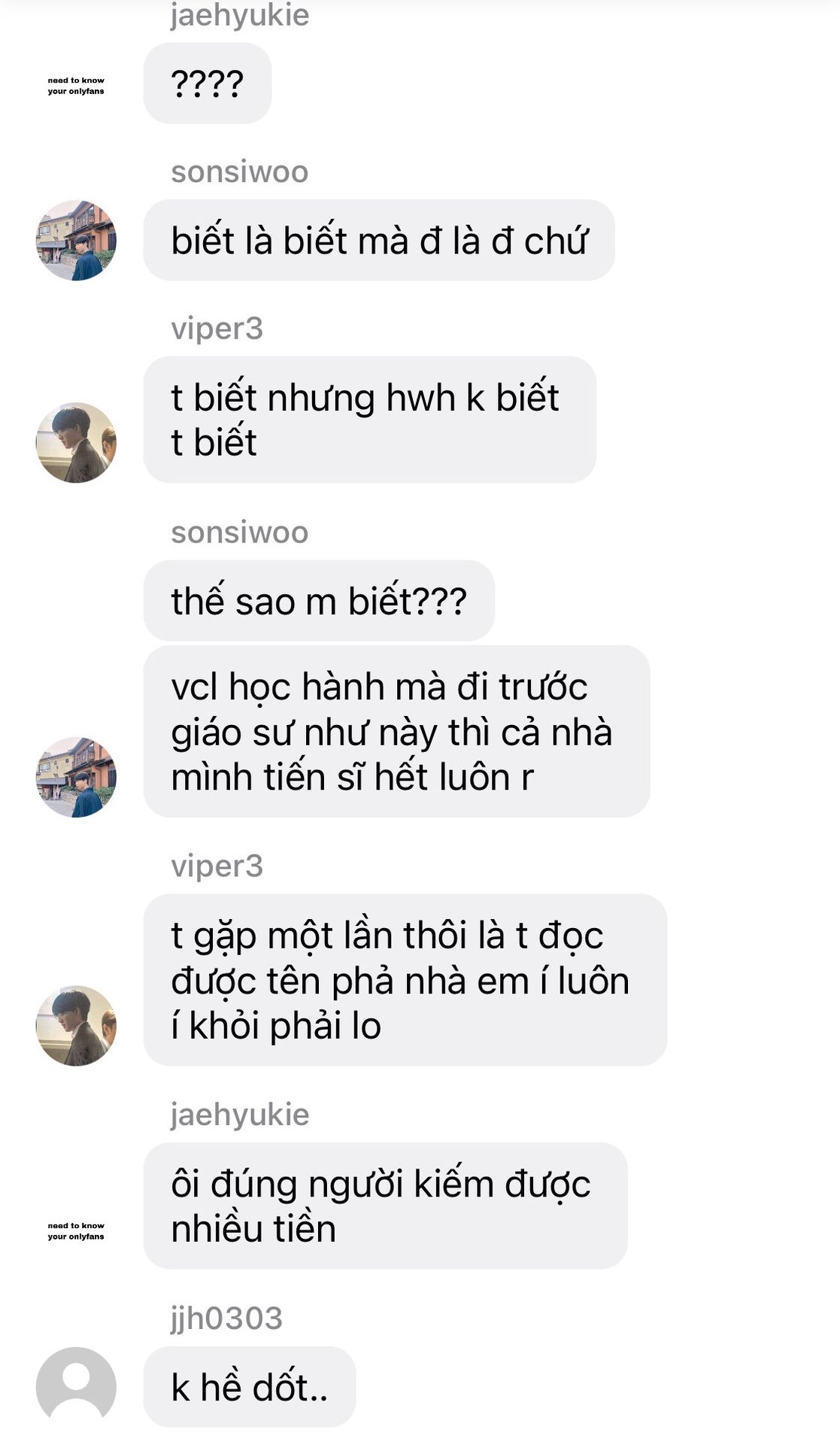Select the 'thế sao m biết???' message bubble
Screen dimensions: 840x1444
(x=319, y=601)
